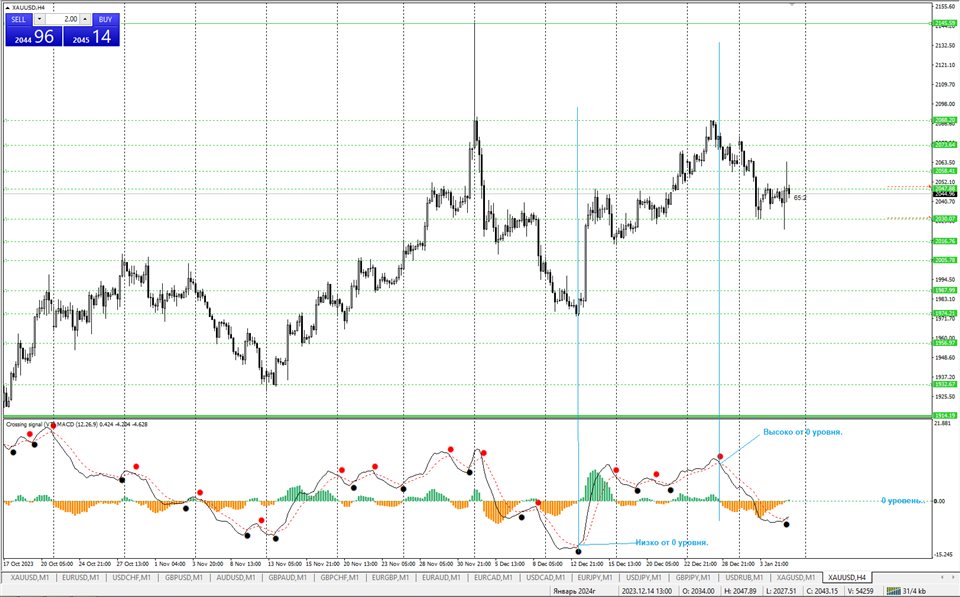
Task: Switch to the USDCAD,M1 chart tab
Action: point(545,577)
